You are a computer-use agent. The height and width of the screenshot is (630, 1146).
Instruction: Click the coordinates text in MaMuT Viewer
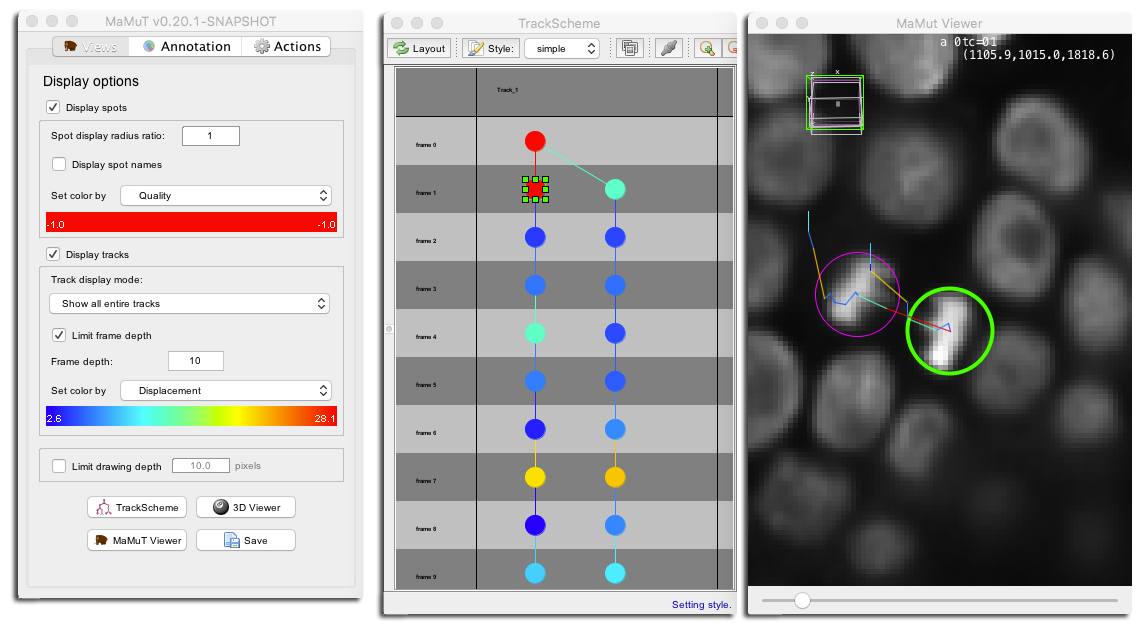tap(1038, 55)
